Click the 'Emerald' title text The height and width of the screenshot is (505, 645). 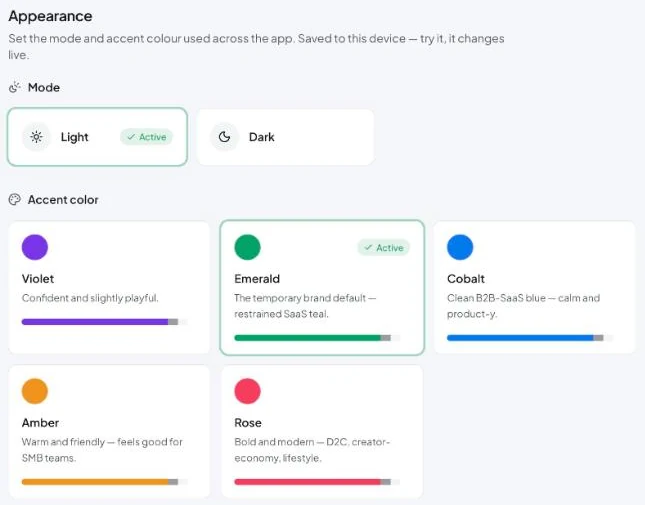[x=257, y=278]
